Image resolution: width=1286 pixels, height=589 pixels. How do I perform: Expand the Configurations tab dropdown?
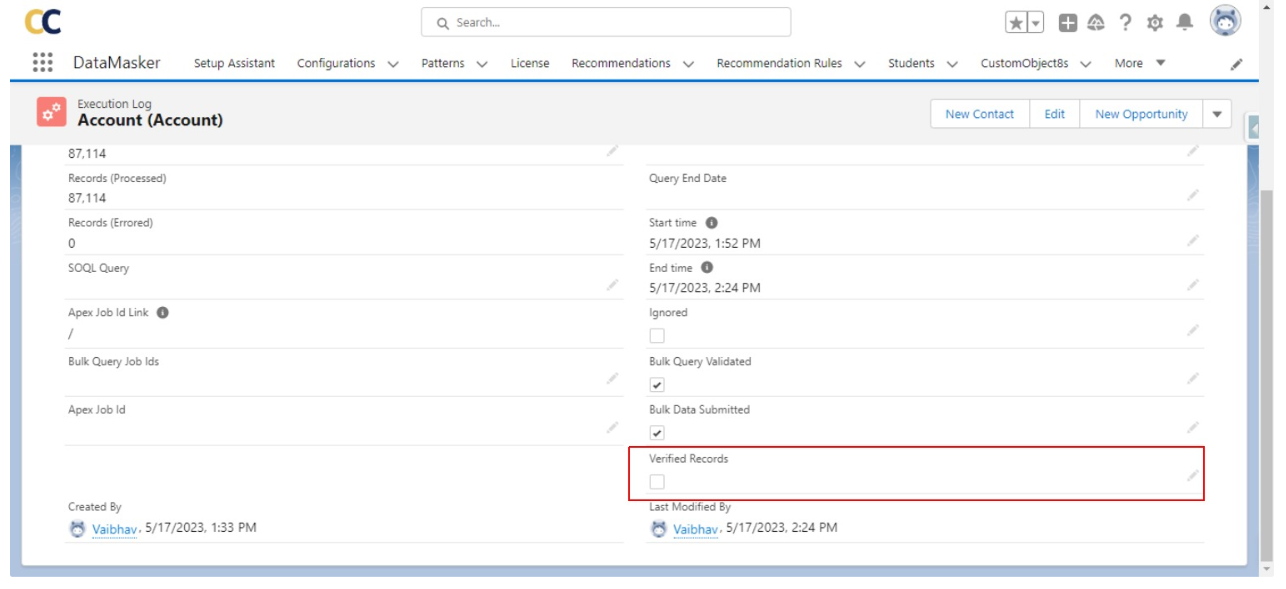[392, 64]
